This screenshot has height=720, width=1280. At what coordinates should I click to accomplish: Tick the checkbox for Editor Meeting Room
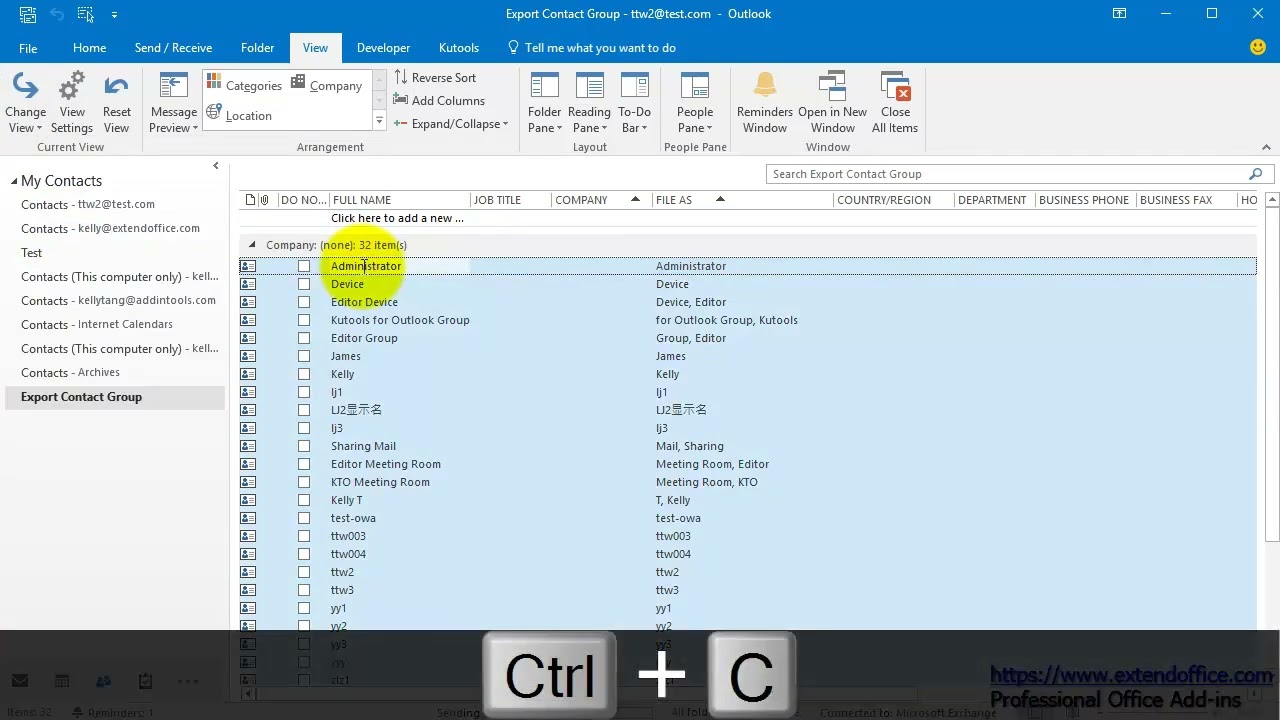click(x=304, y=464)
